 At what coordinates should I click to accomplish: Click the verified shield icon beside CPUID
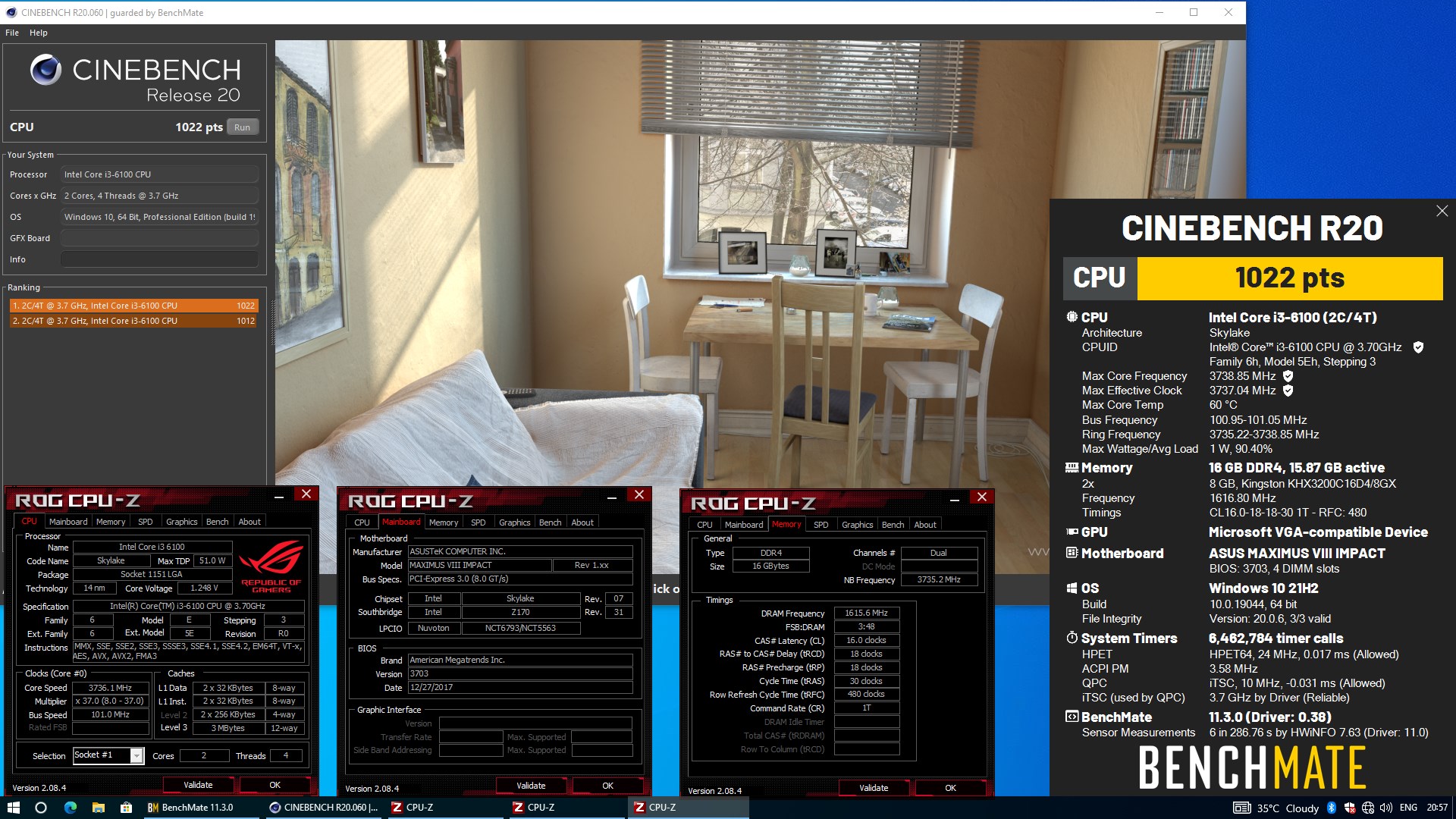click(1418, 347)
